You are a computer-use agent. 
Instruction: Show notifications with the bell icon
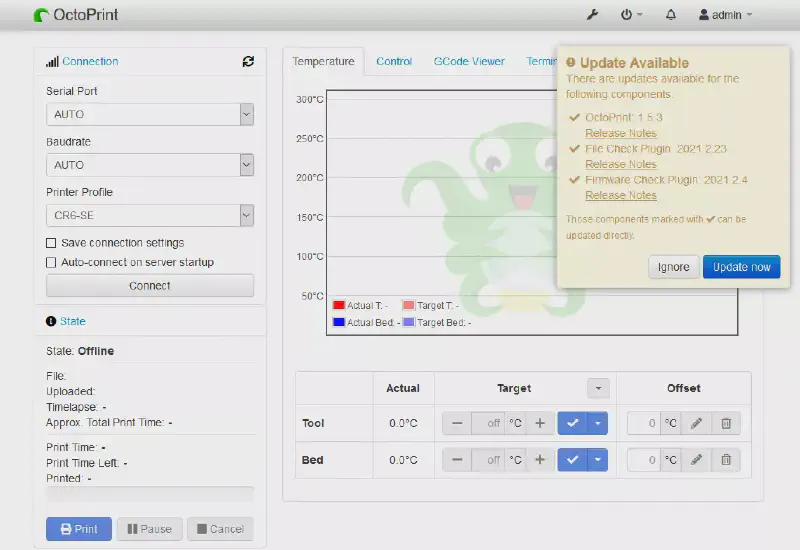point(671,15)
